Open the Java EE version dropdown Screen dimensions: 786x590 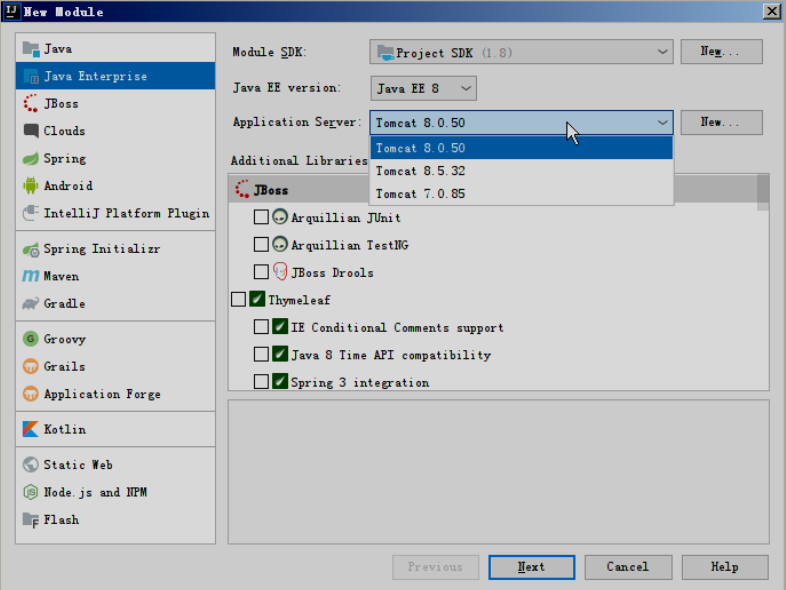click(424, 89)
